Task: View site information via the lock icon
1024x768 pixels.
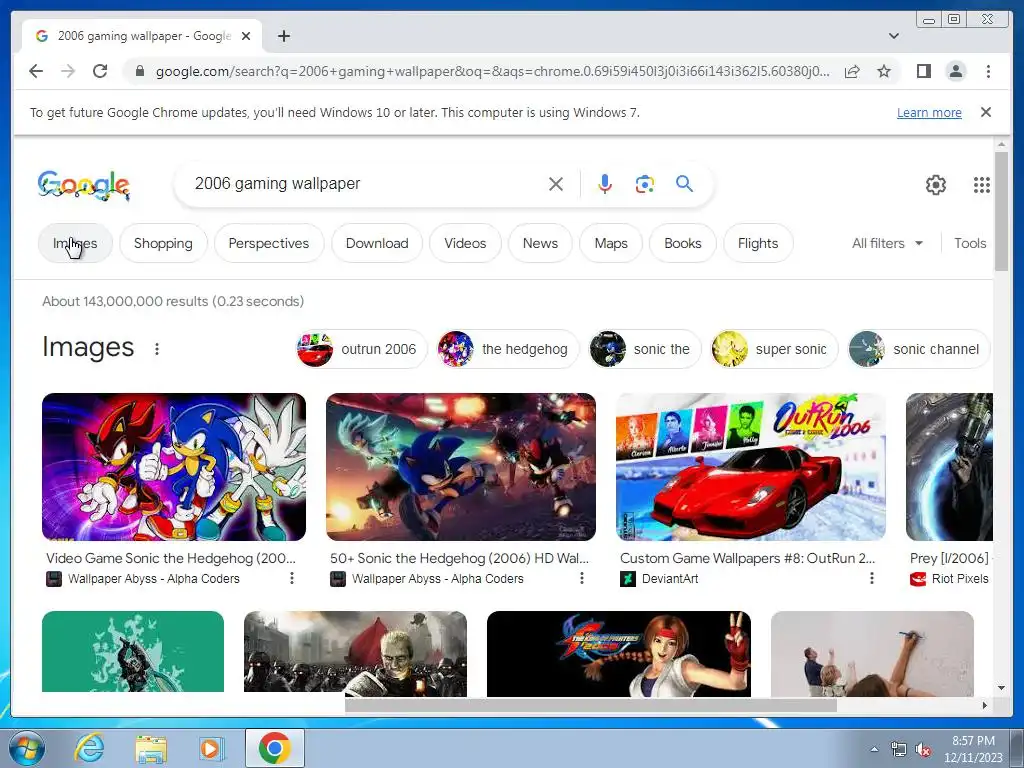Action: click(139, 71)
